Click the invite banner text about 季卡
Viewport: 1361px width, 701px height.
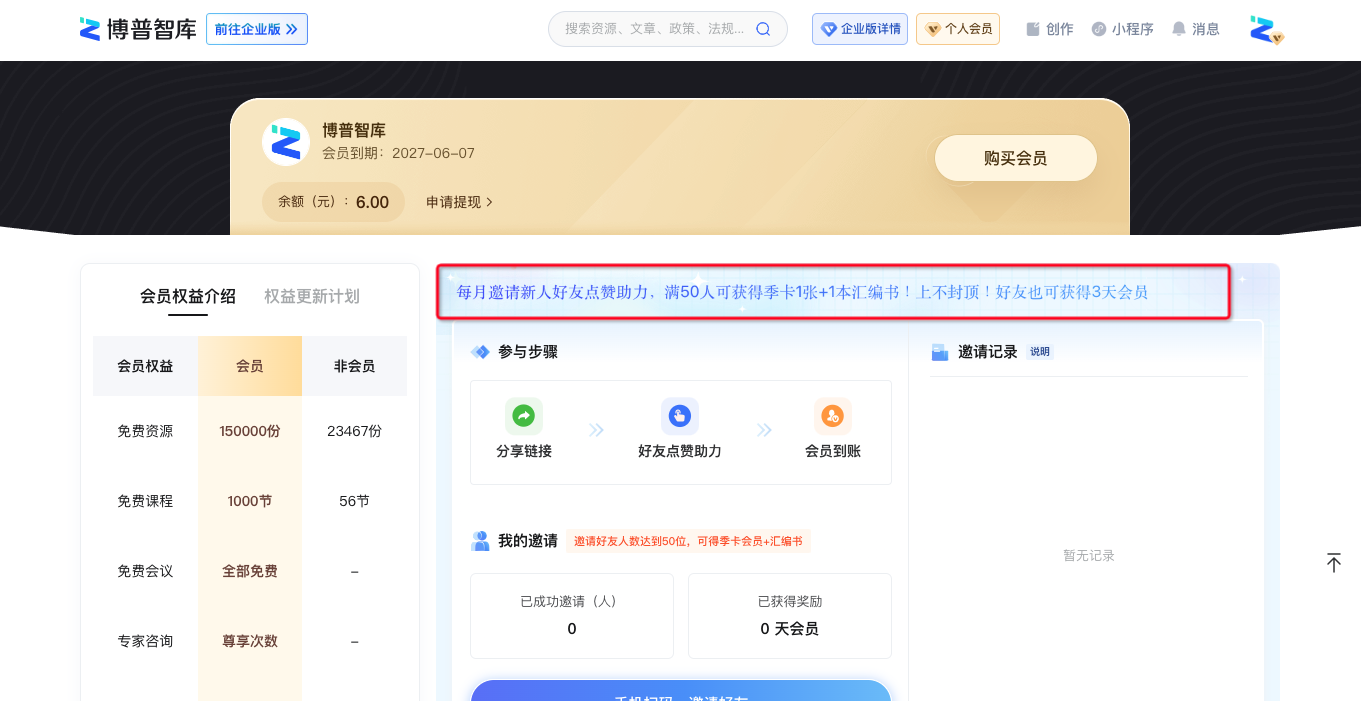(x=802, y=292)
